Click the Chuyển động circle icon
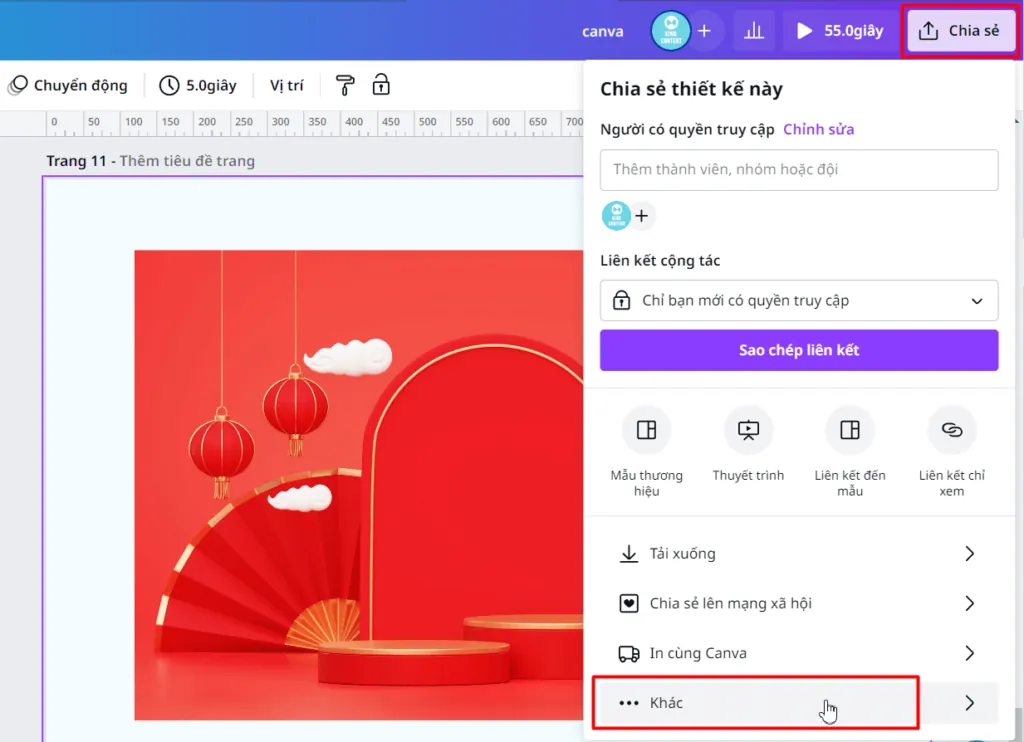Viewport: 1024px width, 742px height. (x=18, y=85)
